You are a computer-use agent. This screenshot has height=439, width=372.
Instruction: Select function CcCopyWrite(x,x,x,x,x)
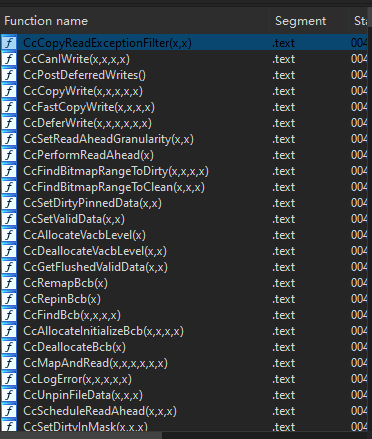pos(83,91)
